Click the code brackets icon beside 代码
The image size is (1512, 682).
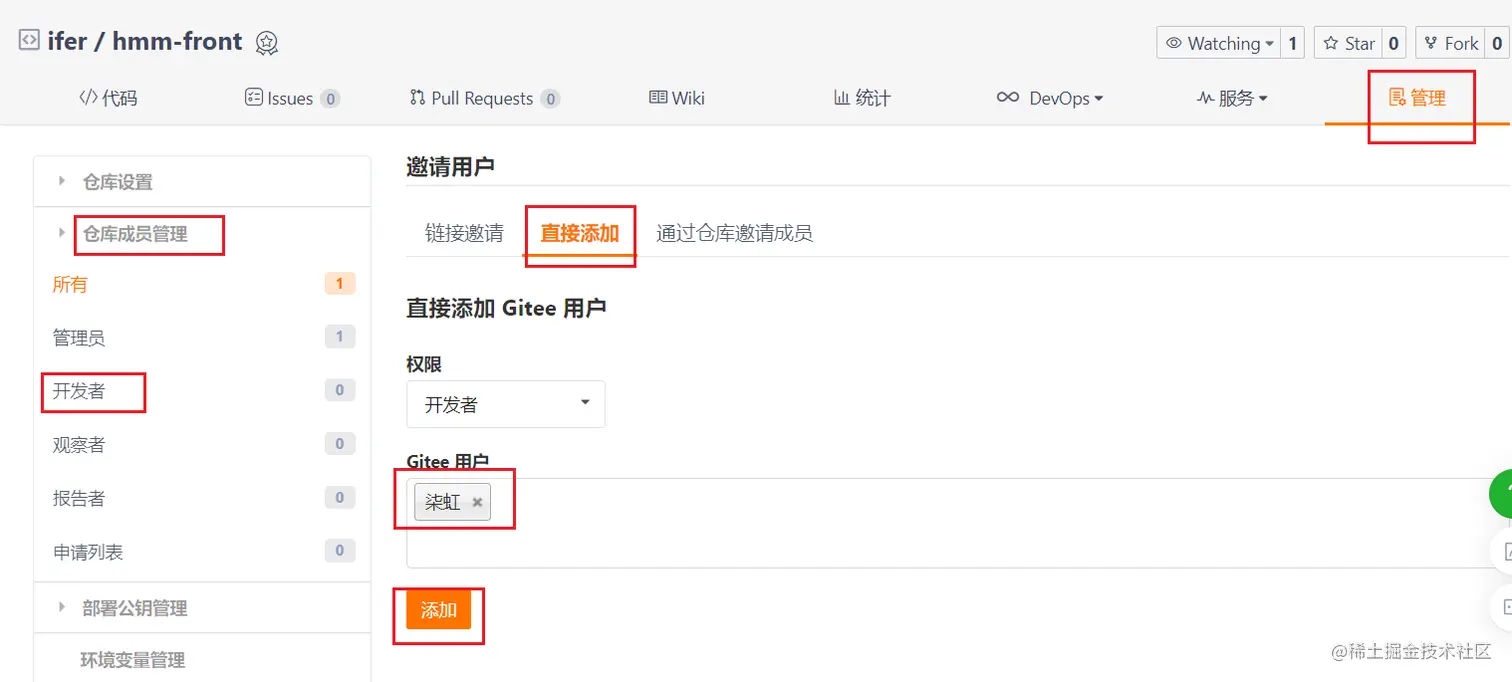click(88, 98)
